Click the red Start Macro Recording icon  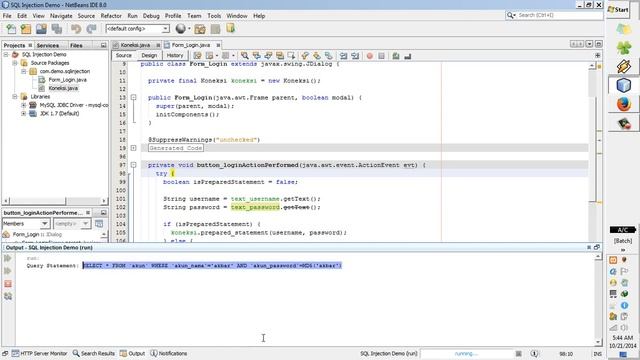pos(369,56)
